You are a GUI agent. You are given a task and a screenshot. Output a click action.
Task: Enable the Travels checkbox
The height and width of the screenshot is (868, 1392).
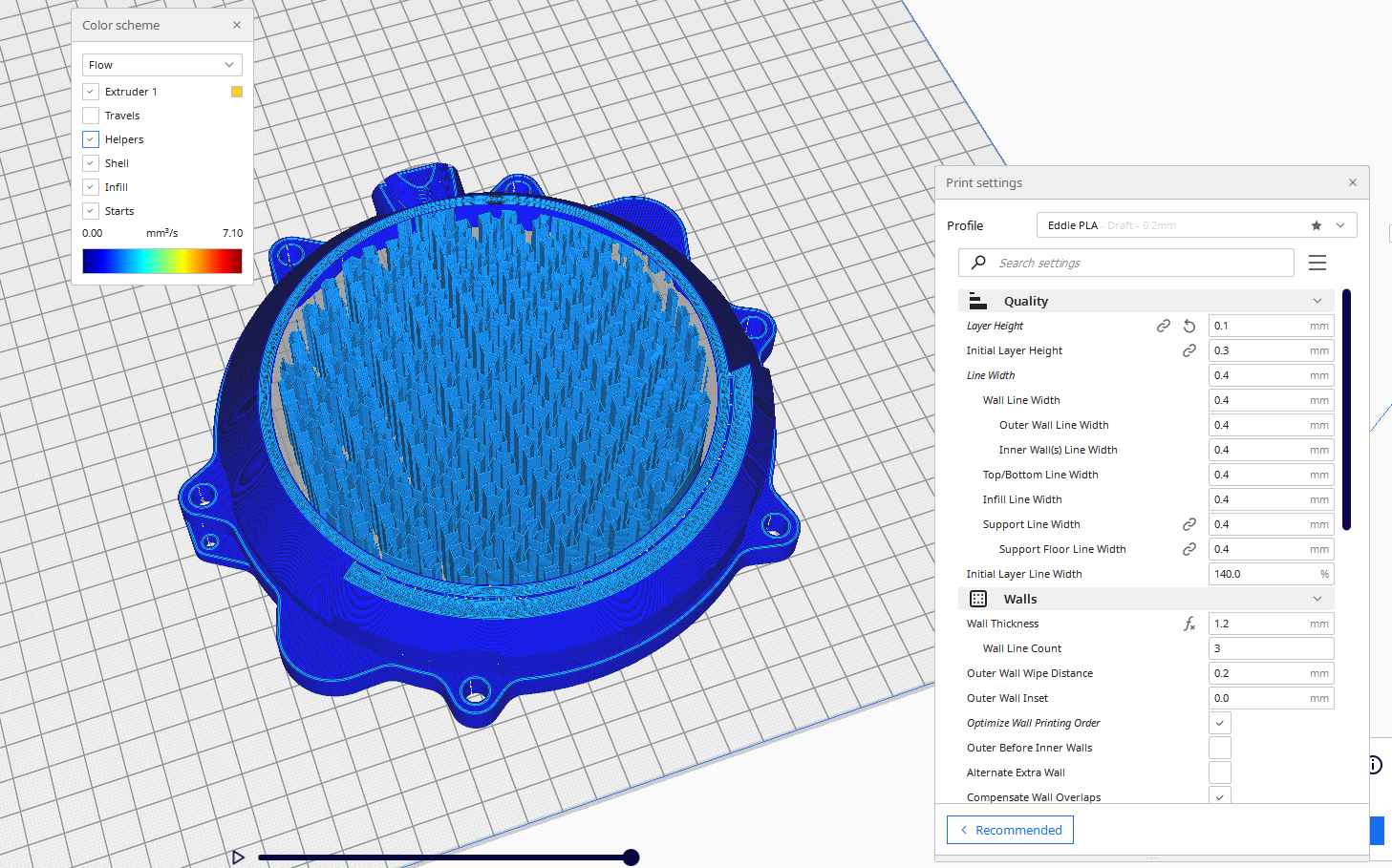(91, 116)
